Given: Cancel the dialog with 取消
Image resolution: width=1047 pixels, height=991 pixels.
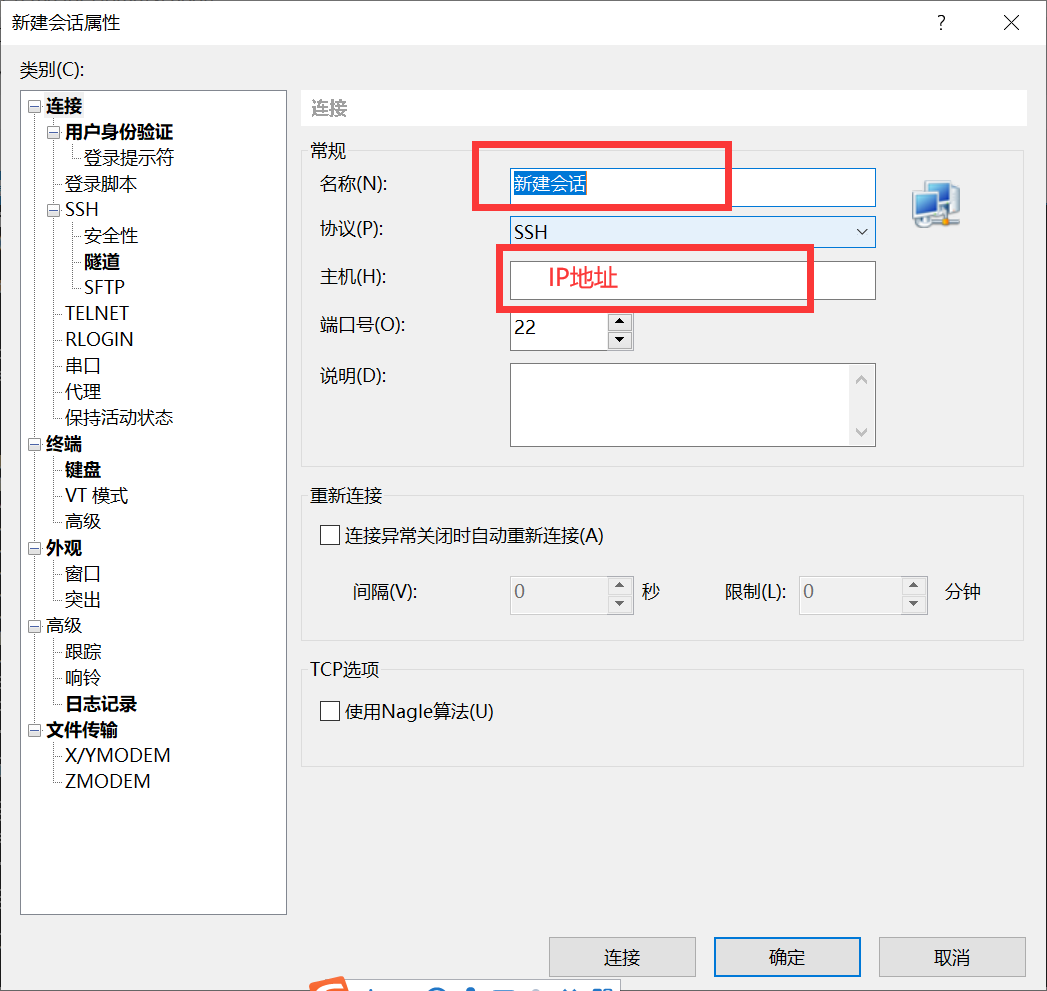Looking at the screenshot, I should click(x=952, y=957).
